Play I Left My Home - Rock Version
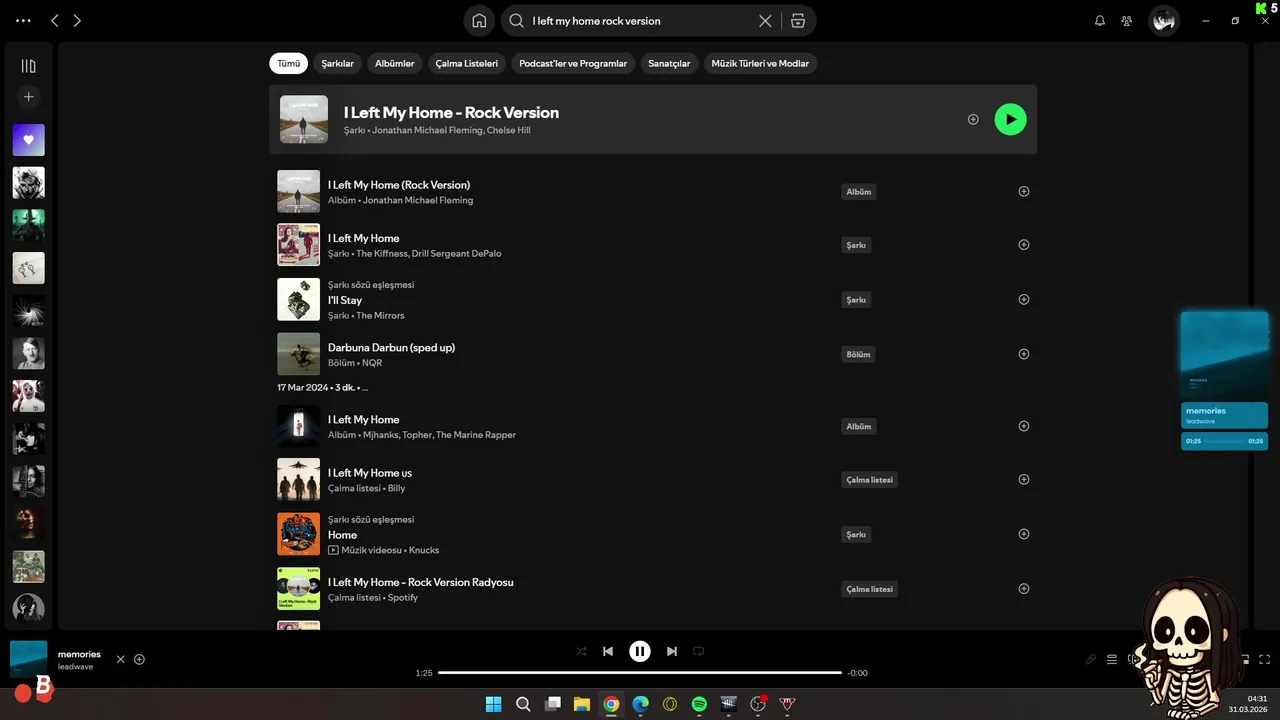Screen dimensions: 1280x720 pos(1010,119)
